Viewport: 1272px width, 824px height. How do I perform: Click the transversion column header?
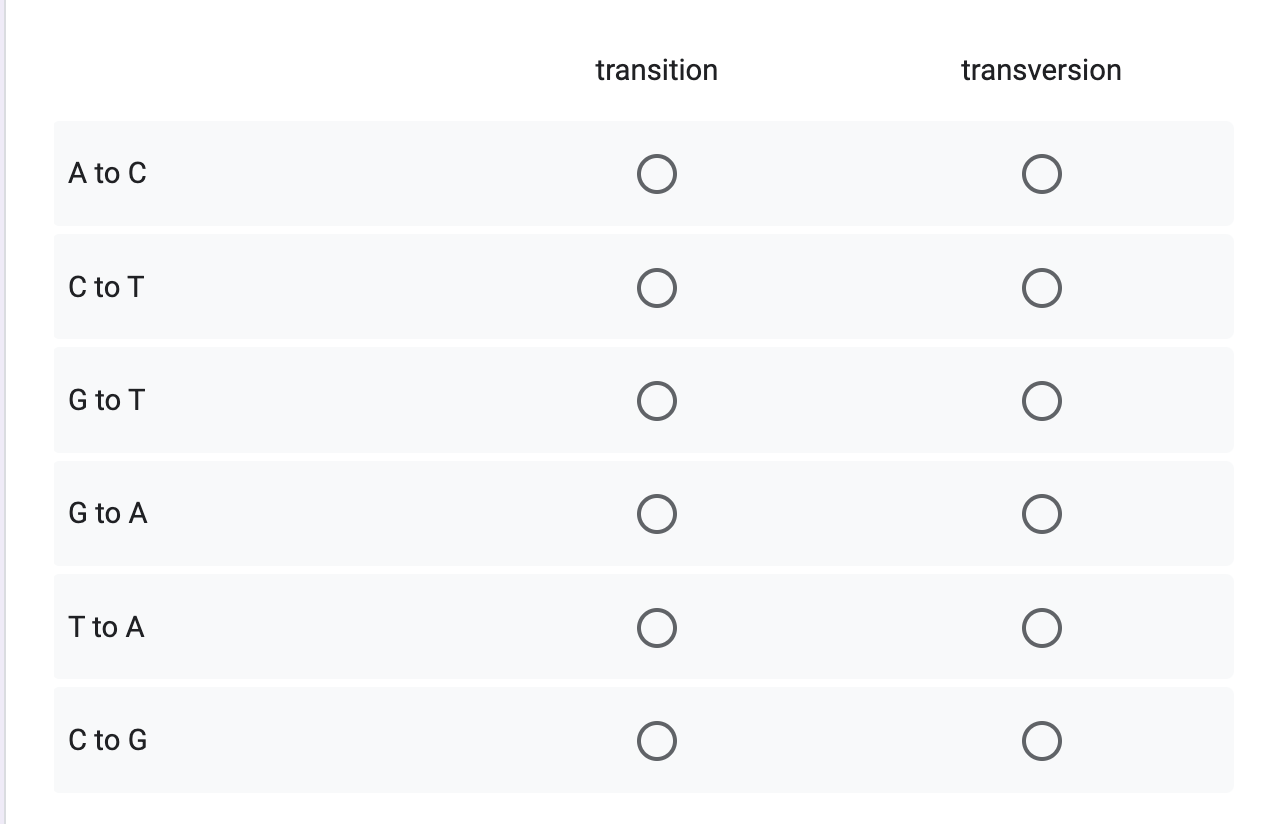[x=1041, y=70]
